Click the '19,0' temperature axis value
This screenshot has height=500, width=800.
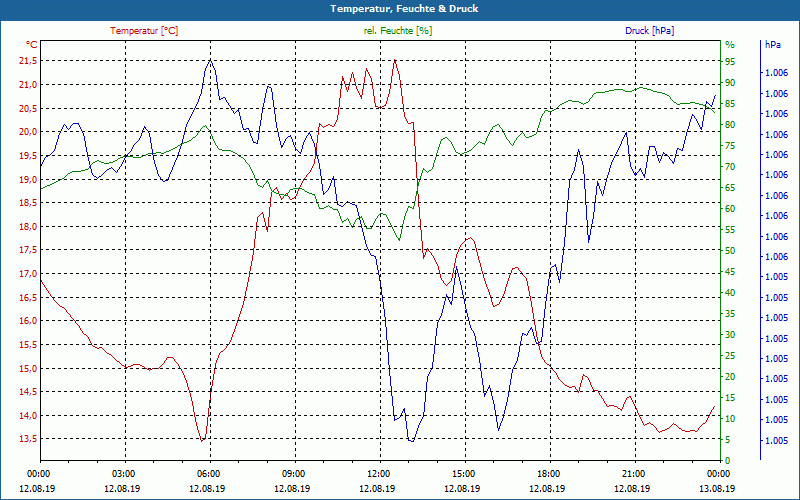[x=28, y=179]
